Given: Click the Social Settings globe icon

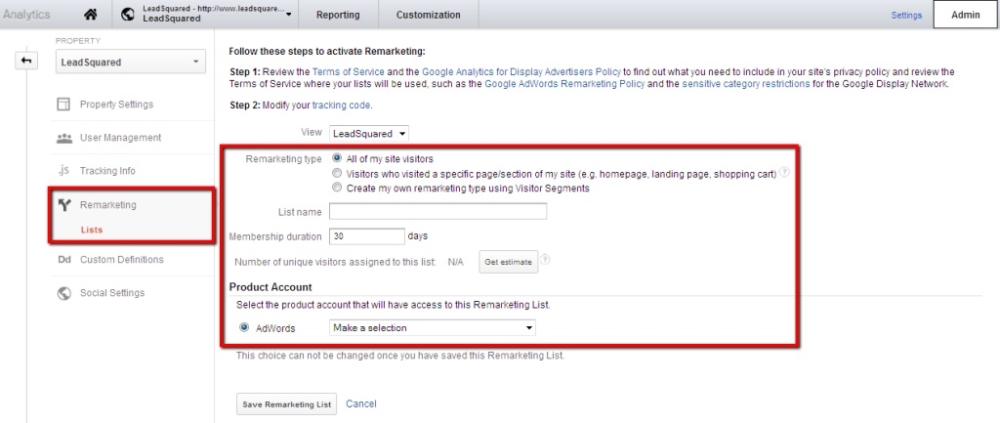Looking at the screenshot, I should click(64, 293).
